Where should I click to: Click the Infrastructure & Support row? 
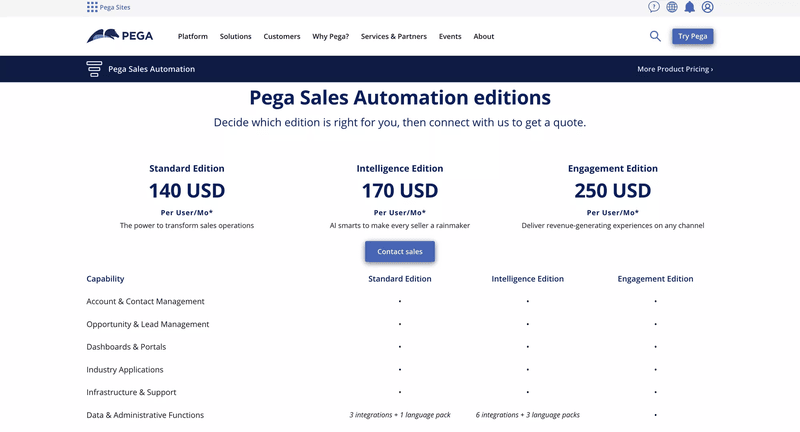[400, 392]
